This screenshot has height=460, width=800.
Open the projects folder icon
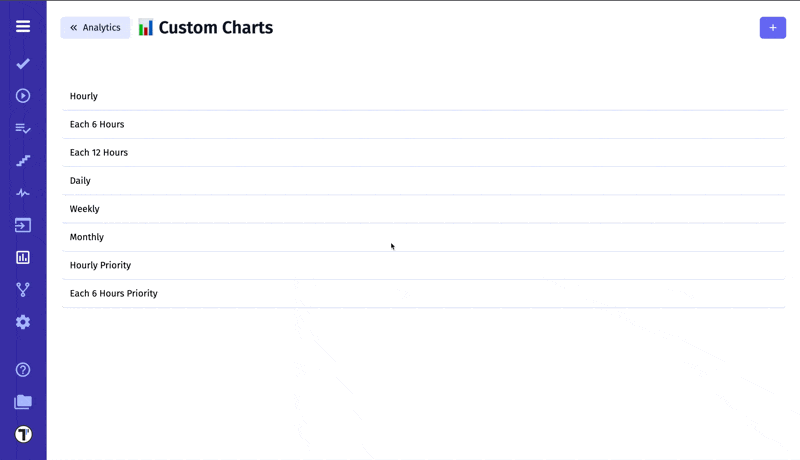point(23,402)
